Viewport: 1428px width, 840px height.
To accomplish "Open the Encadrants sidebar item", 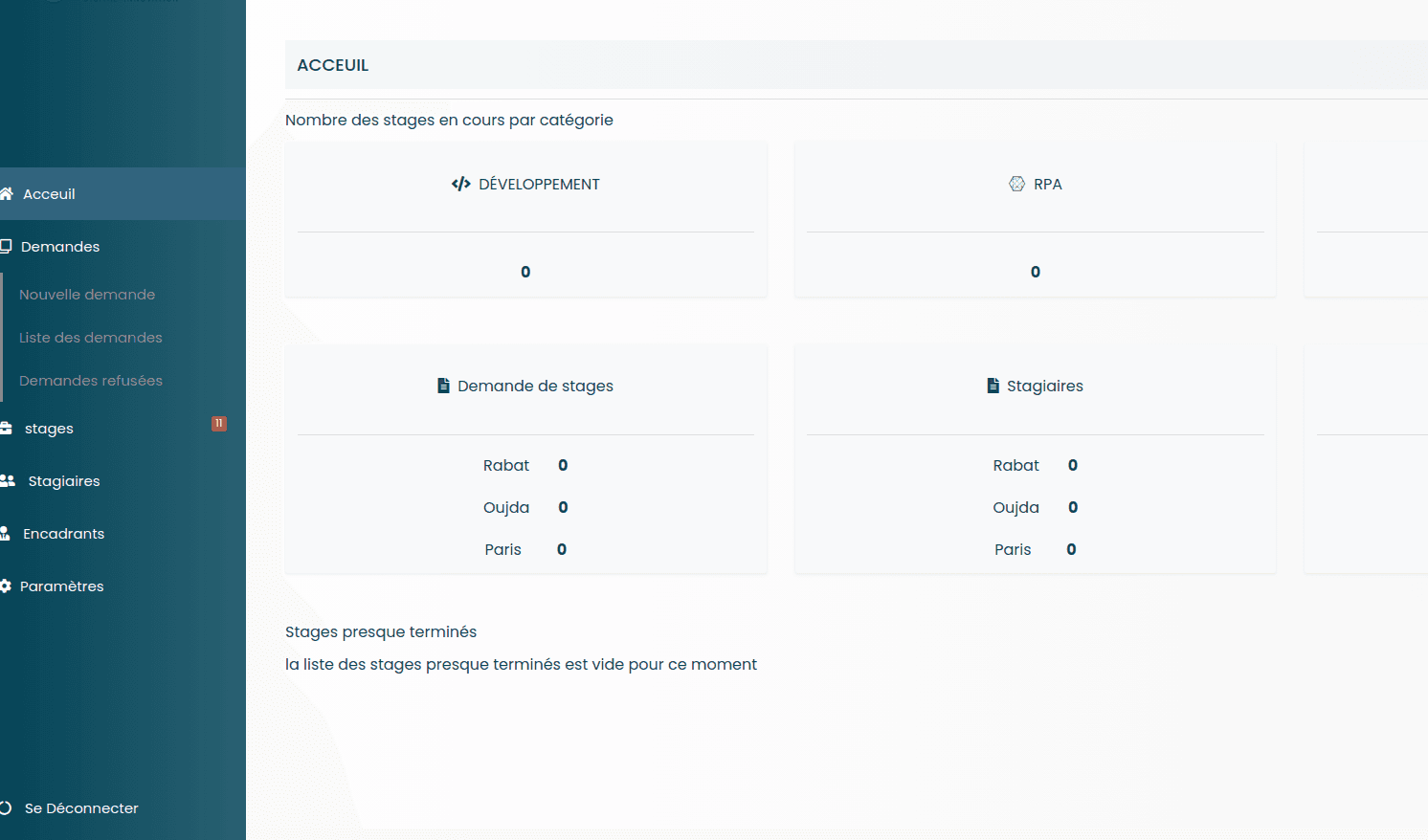I will 123,534.
